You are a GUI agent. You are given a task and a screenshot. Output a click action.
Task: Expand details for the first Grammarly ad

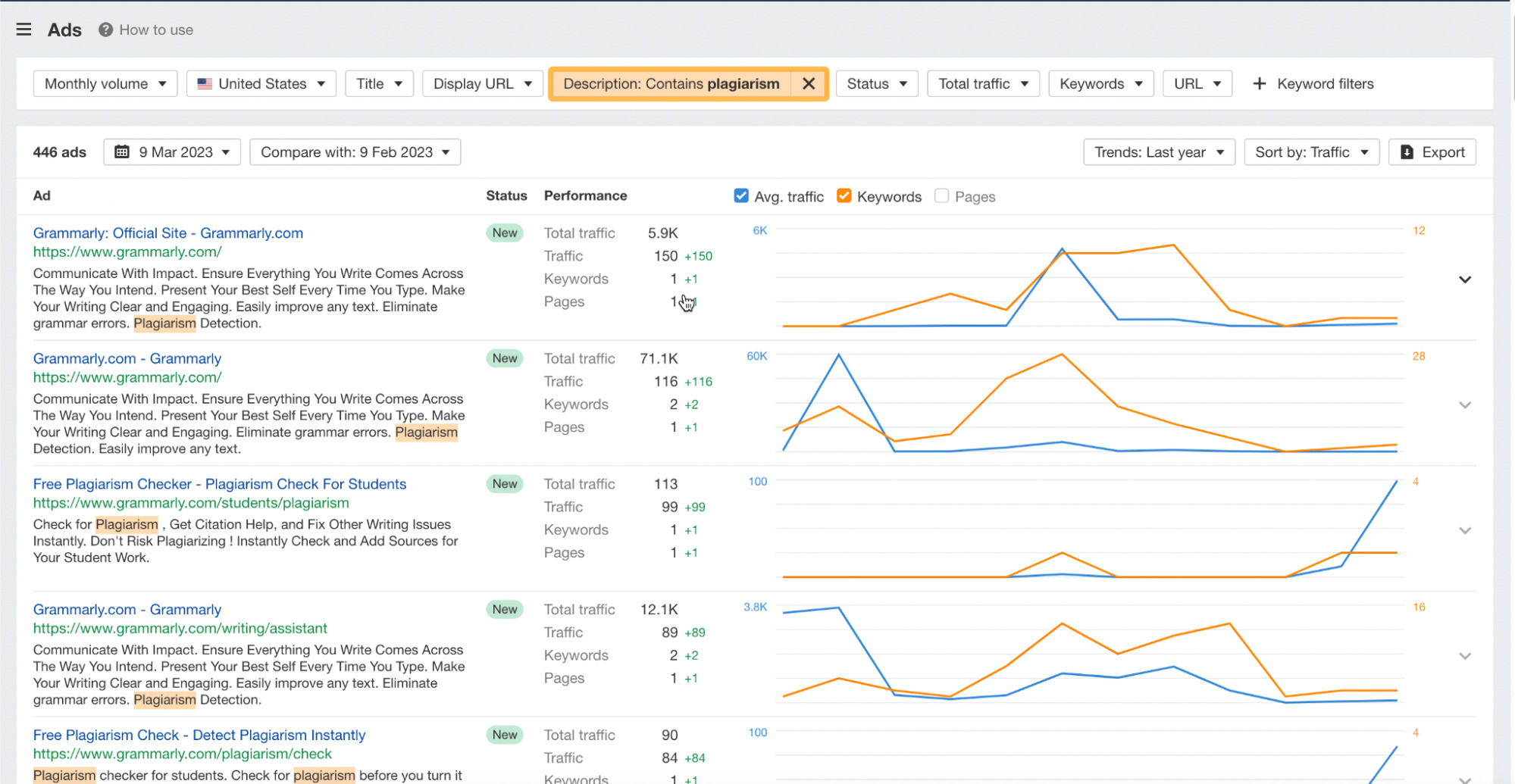pos(1464,279)
